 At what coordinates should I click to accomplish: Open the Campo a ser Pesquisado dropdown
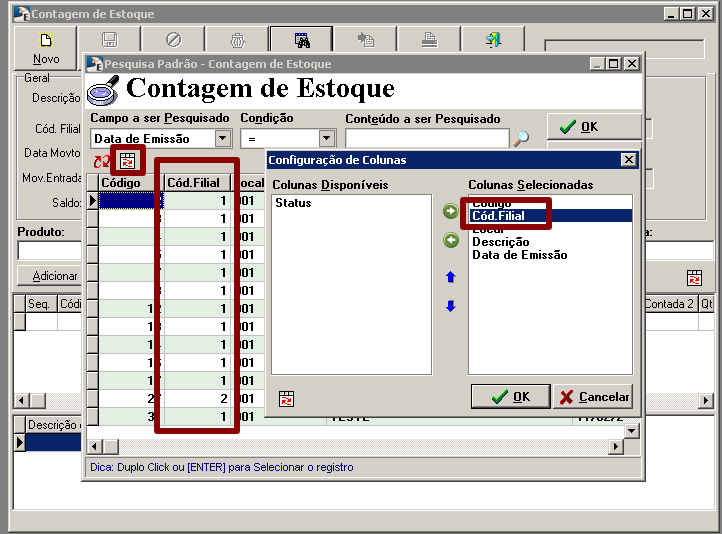click(223, 139)
